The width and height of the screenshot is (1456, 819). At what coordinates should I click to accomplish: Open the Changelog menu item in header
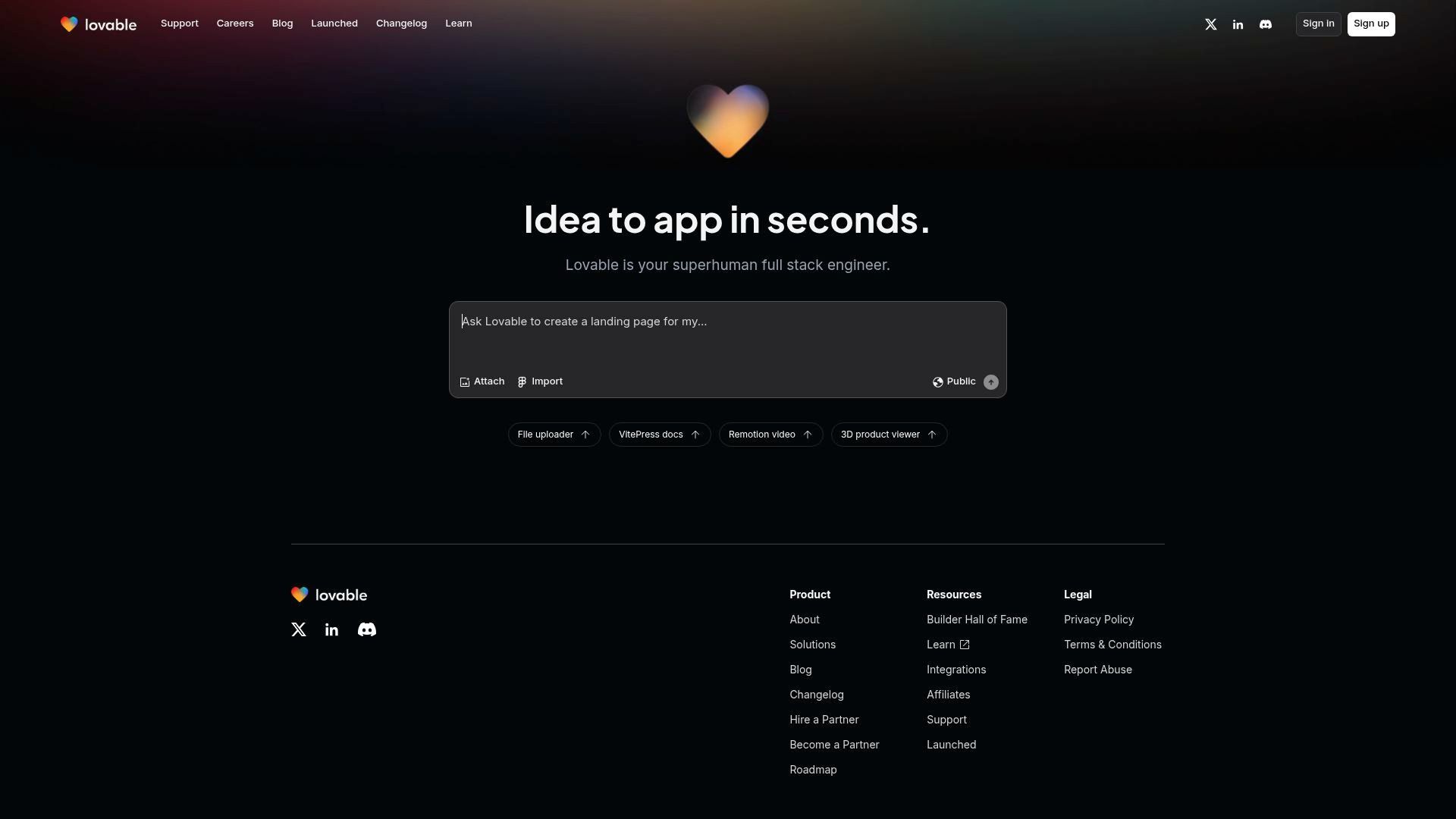pos(401,24)
